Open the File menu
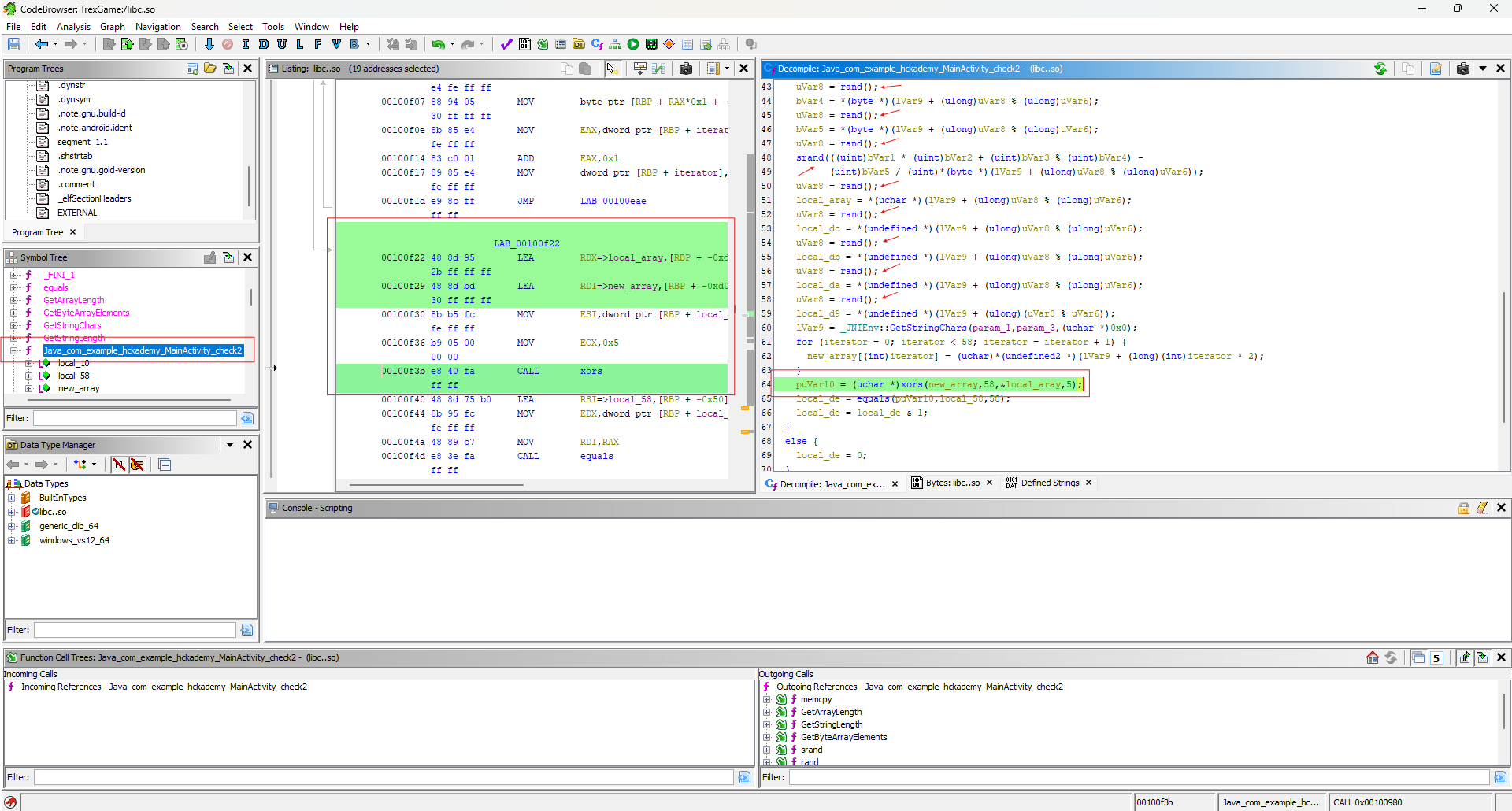1512x811 pixels. tap(13, 26)
